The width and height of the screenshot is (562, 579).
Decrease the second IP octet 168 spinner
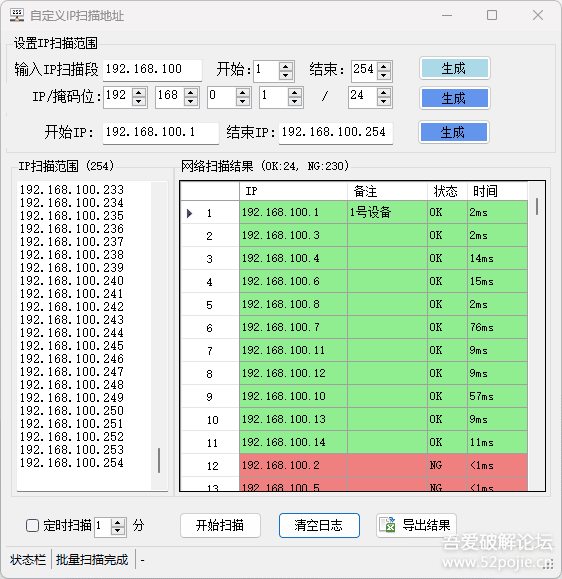point(191,102)
